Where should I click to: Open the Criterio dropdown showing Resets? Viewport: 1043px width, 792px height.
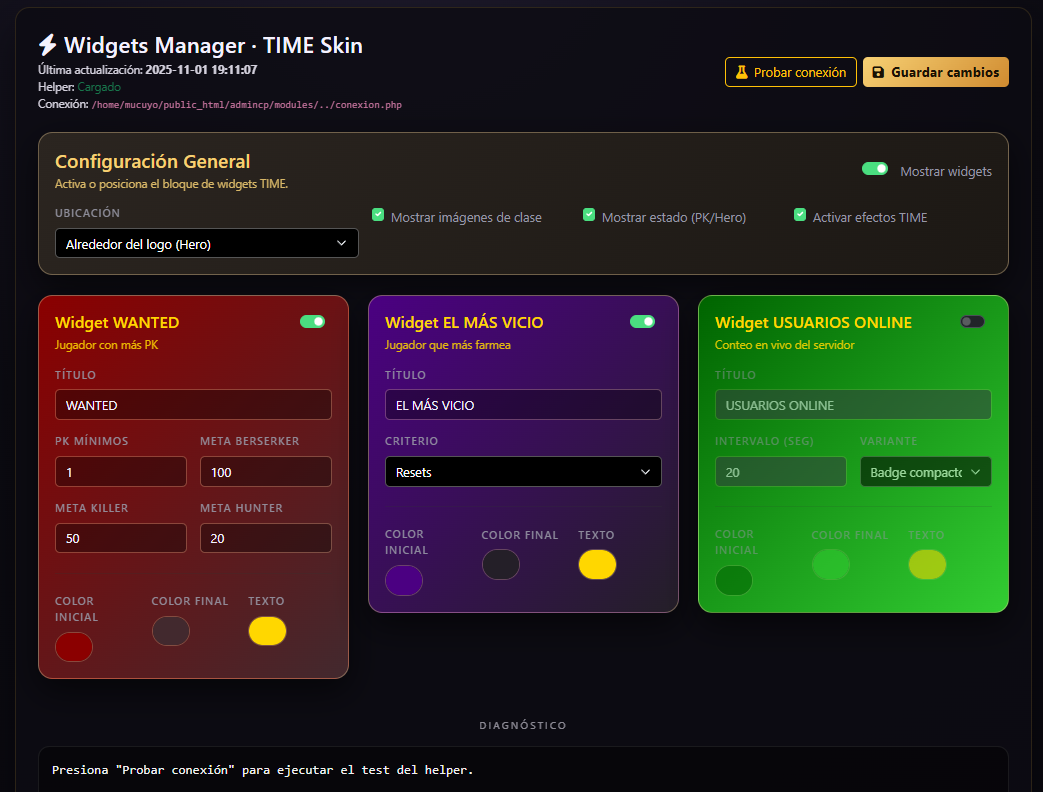point(523,472)
